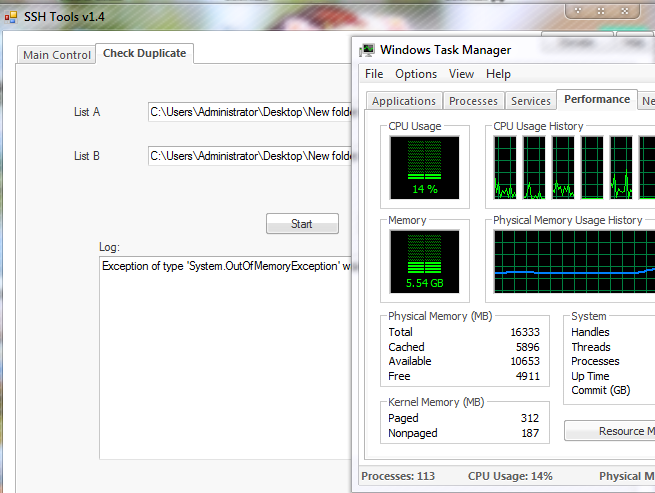
Task: Open the Processes tab in Task Manager
Action: [473, 101]
